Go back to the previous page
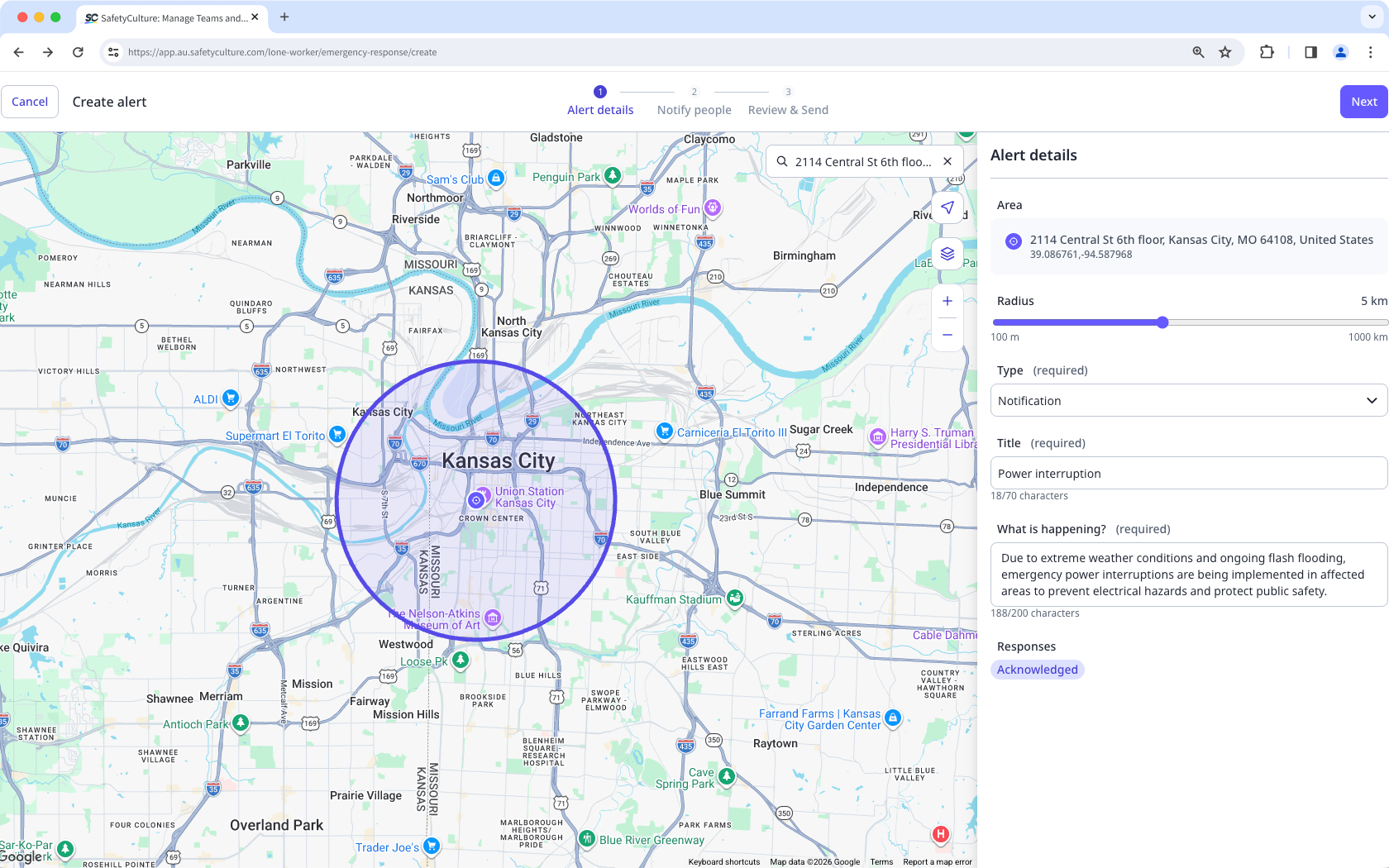The height and width of the screenshot is (868, 1389). (x=19, y=52)
